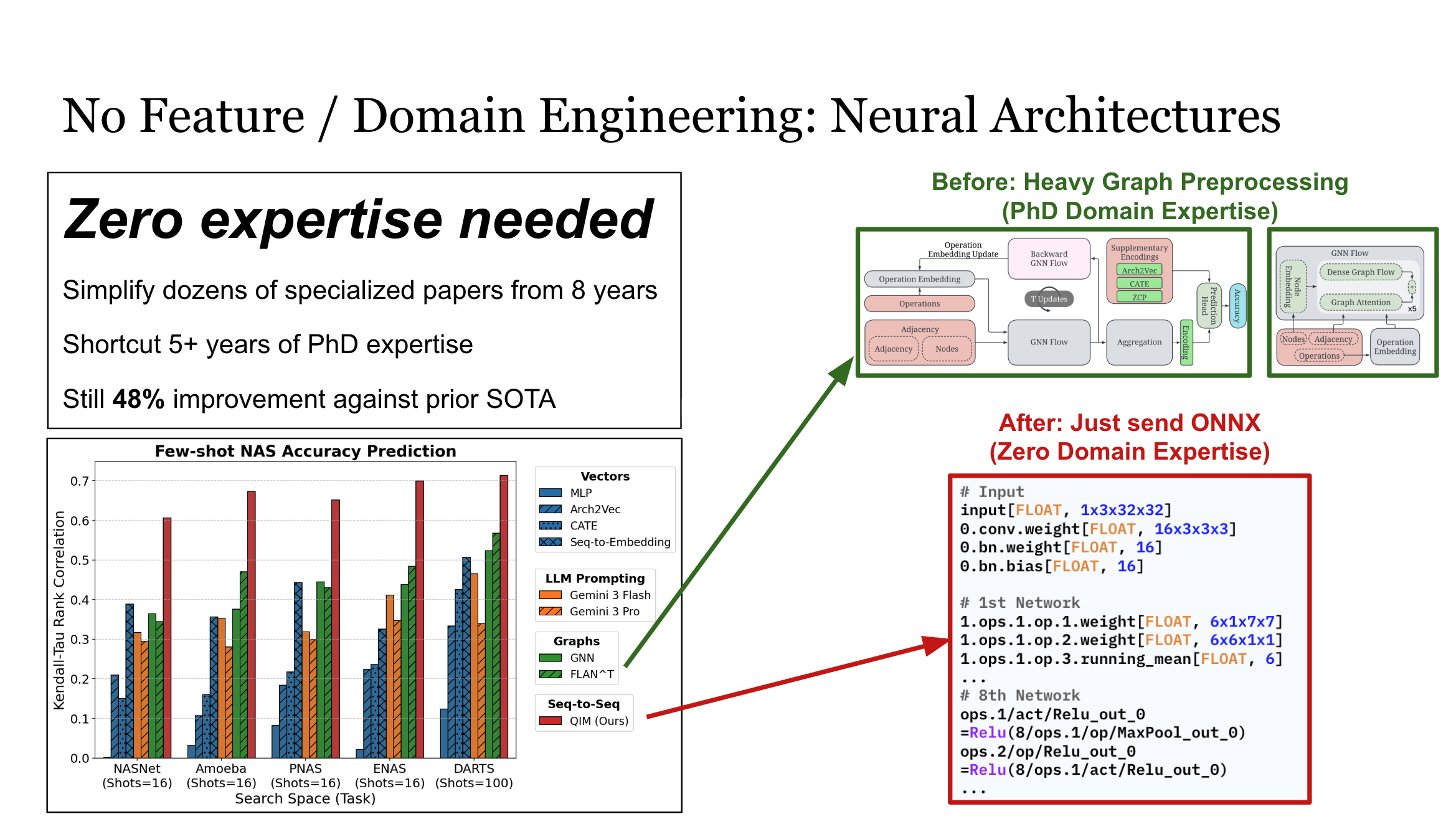This screenshot has height=819, width=1456.
Task: Click the vertical 'Prediction Head' block
Action: click(x=1209, y=305)
